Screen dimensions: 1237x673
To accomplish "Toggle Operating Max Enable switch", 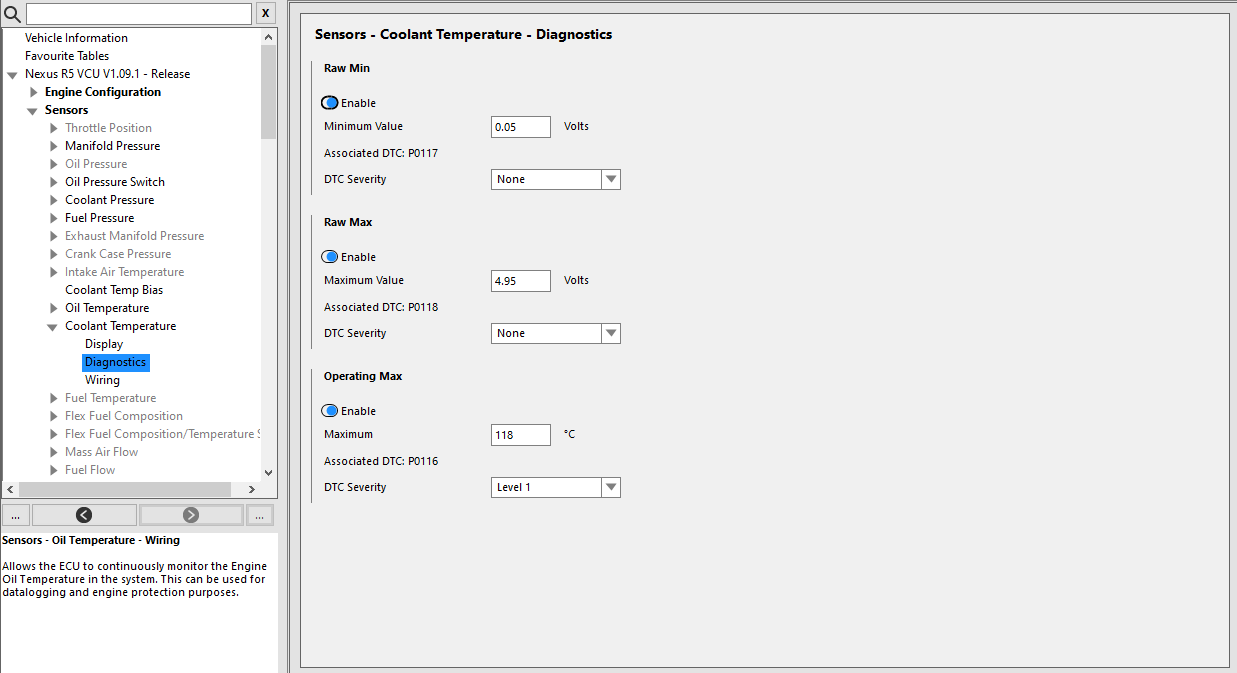I will tap(330, 411).
